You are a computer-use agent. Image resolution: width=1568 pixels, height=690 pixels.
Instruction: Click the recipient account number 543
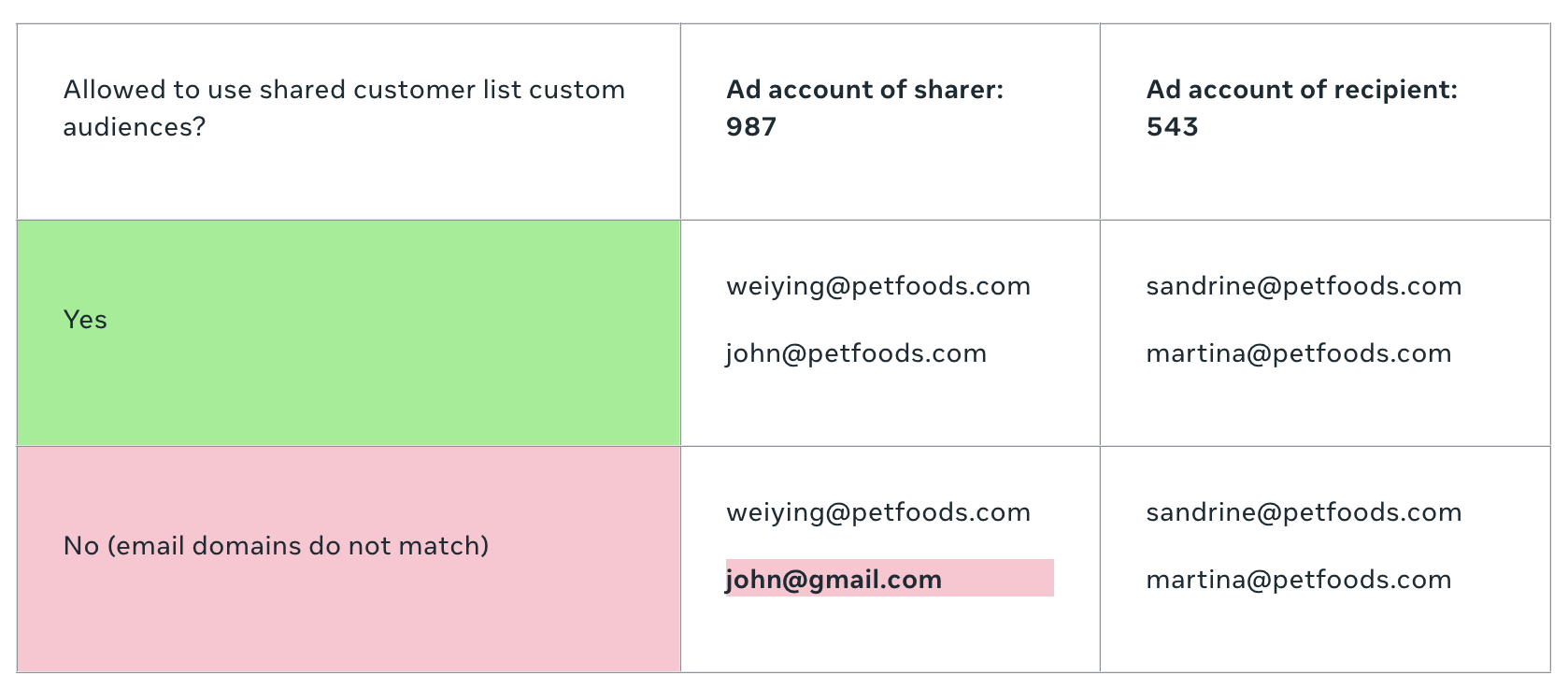[1172, 127]
